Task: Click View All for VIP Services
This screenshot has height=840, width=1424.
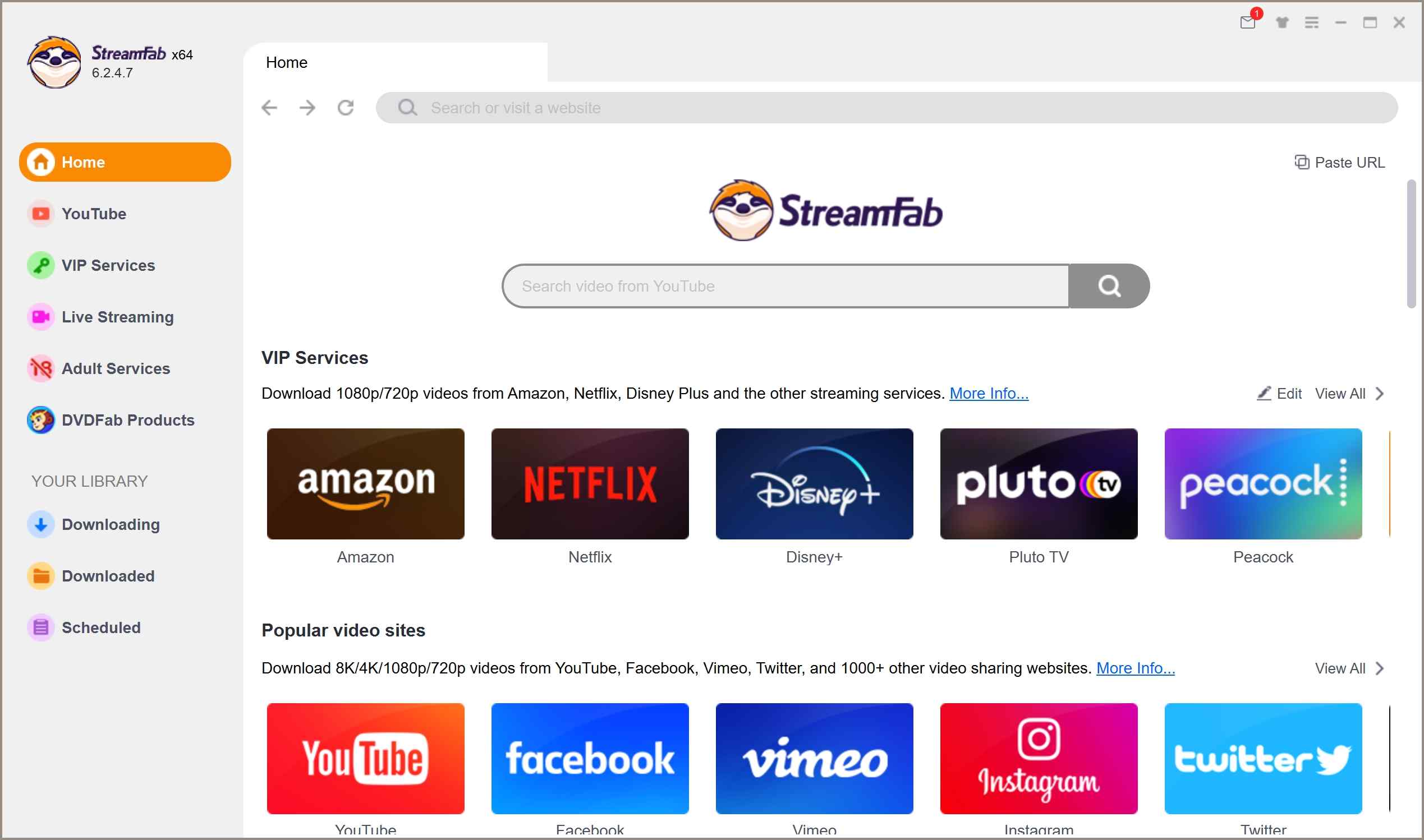Action: [1350, 394]
